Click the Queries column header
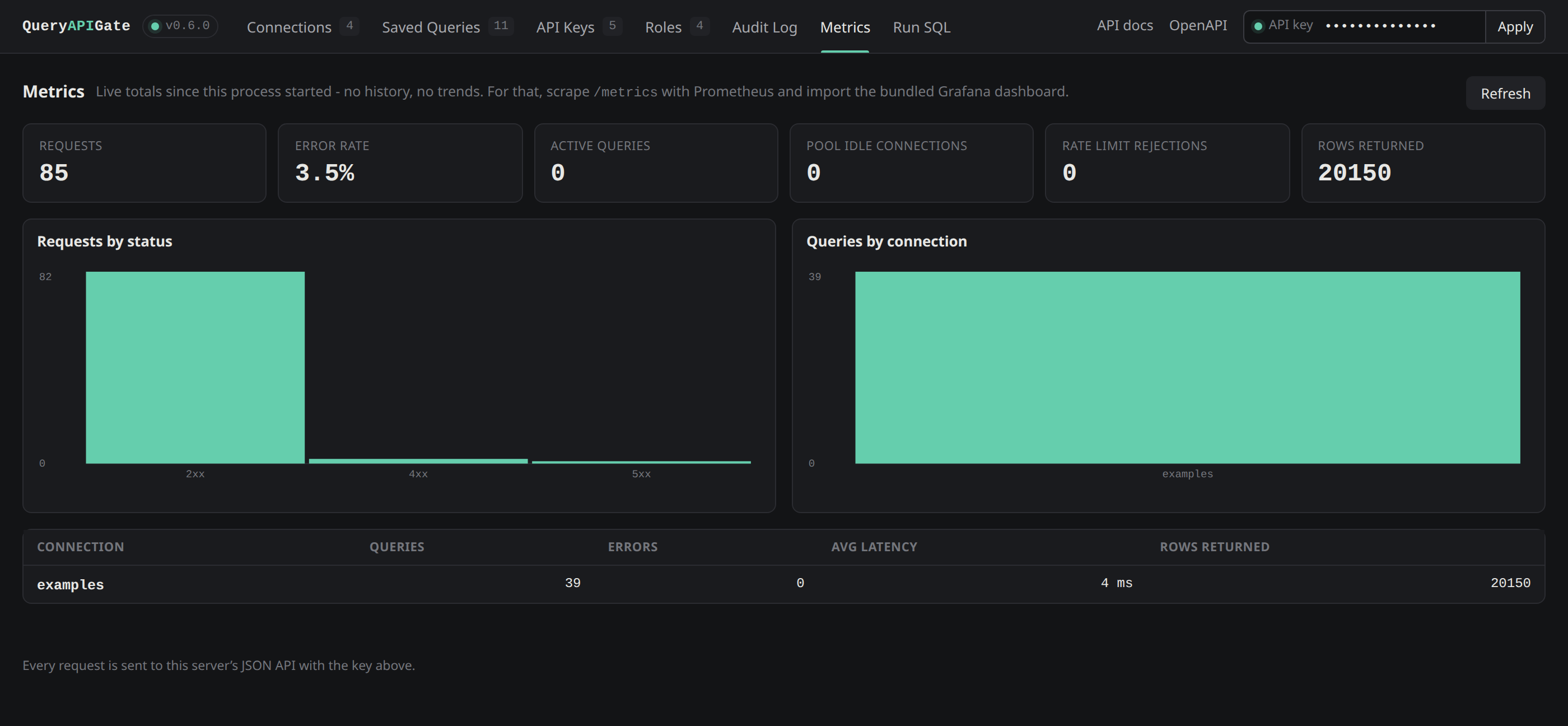1568x726 pixels. pos(397,547)
